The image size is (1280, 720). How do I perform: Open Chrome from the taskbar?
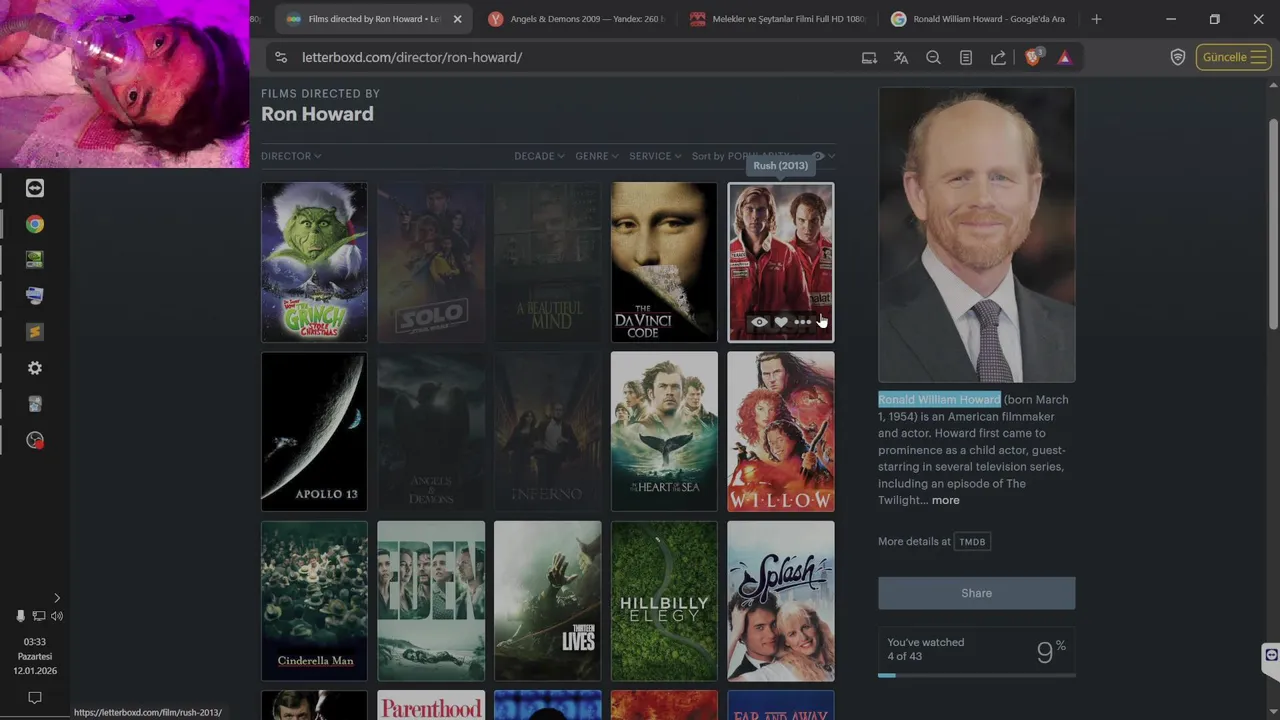click(35, 224)
